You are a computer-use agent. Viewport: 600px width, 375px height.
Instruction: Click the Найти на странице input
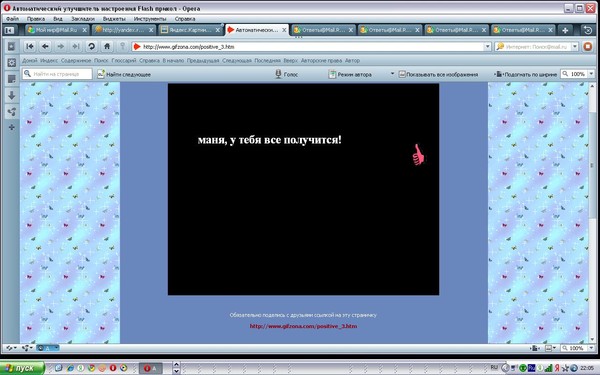pyautogui.click(x=57, y=74)
